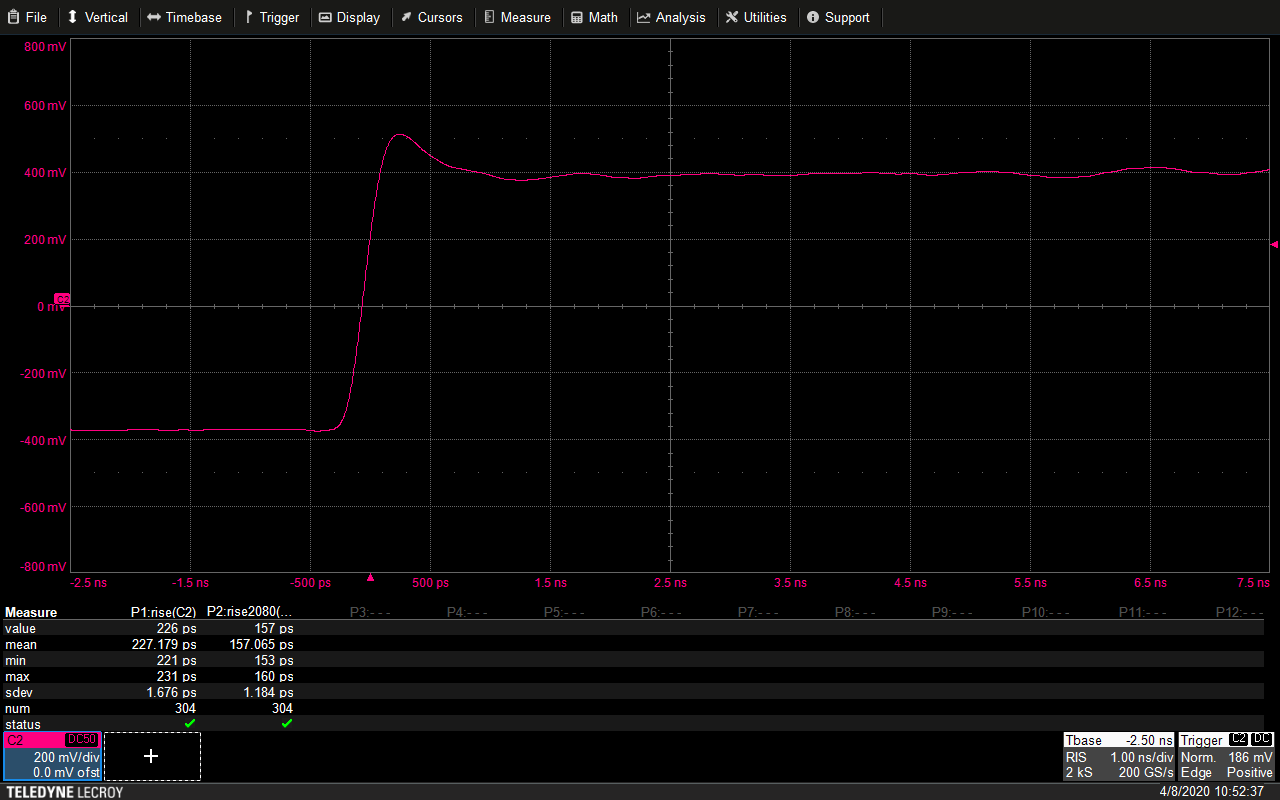Screen dimensions: 1280x800
Task: Click the trigger time marker below the grid
Action: (370, 577)
